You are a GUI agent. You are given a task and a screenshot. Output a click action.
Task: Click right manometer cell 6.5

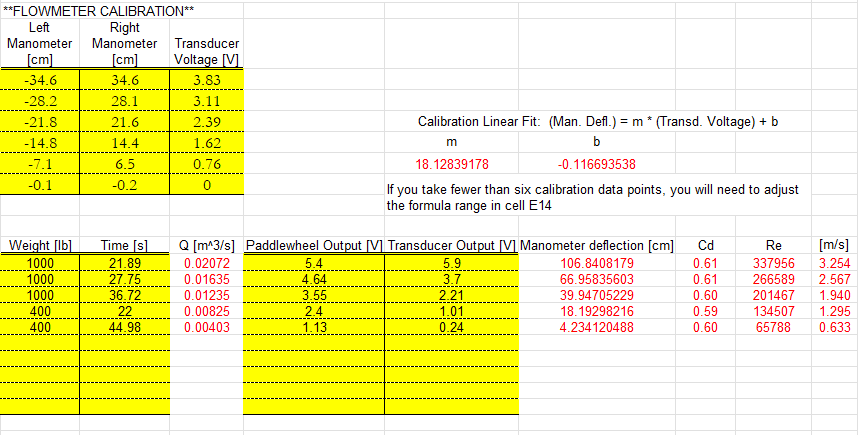(x=125, y=164)
